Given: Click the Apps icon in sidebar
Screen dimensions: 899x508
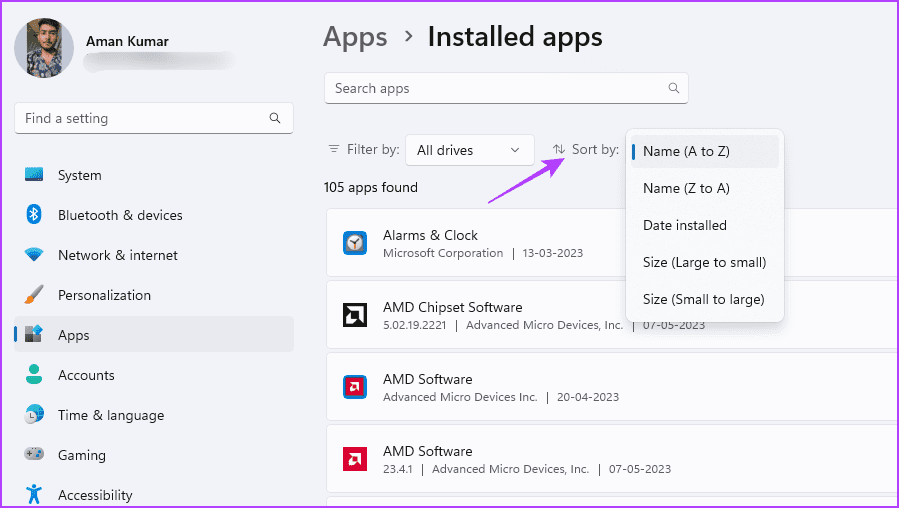Looking at the screenshot, I should (34, 334).
